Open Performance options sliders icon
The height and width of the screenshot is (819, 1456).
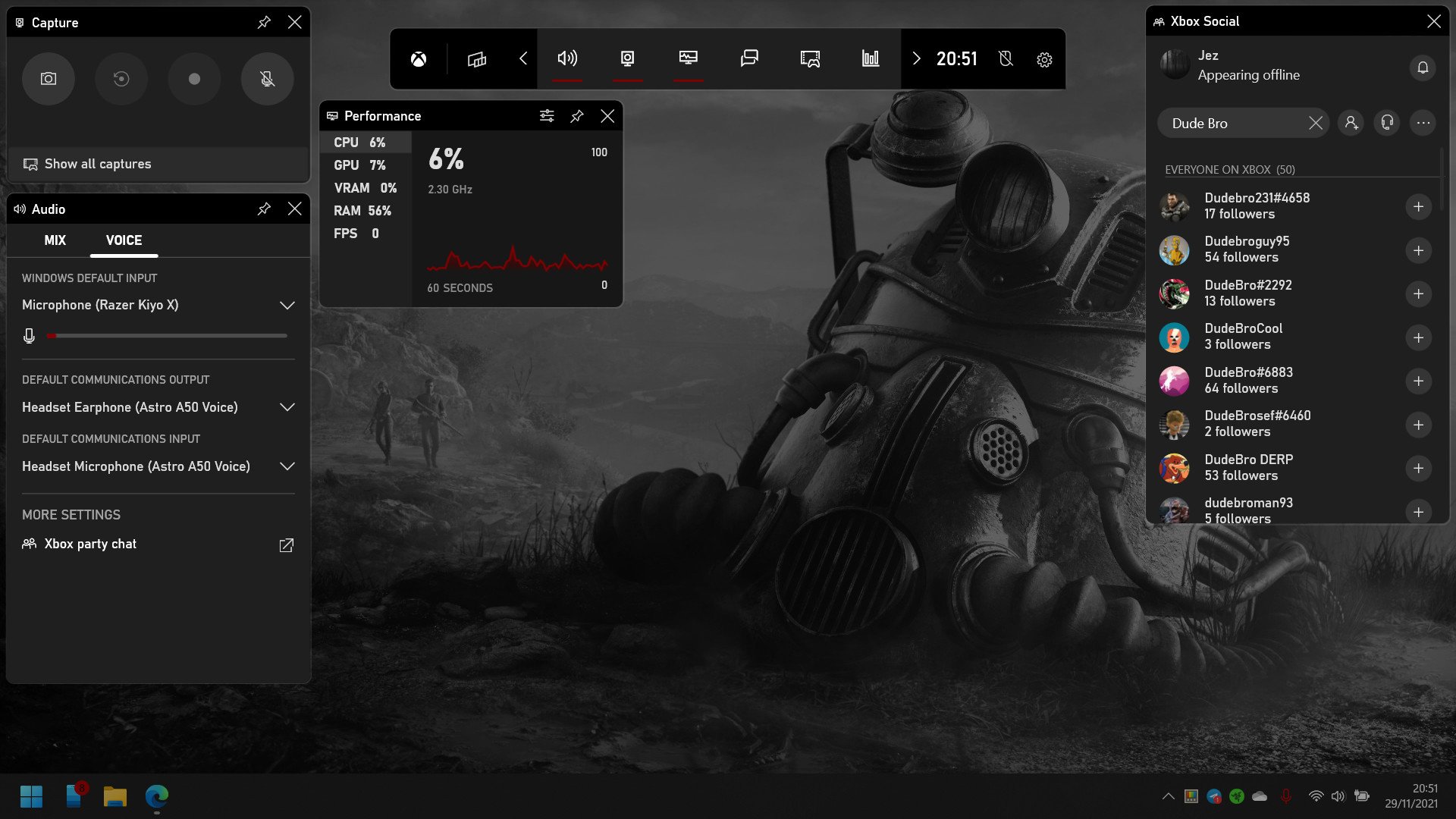click(547, 116)
